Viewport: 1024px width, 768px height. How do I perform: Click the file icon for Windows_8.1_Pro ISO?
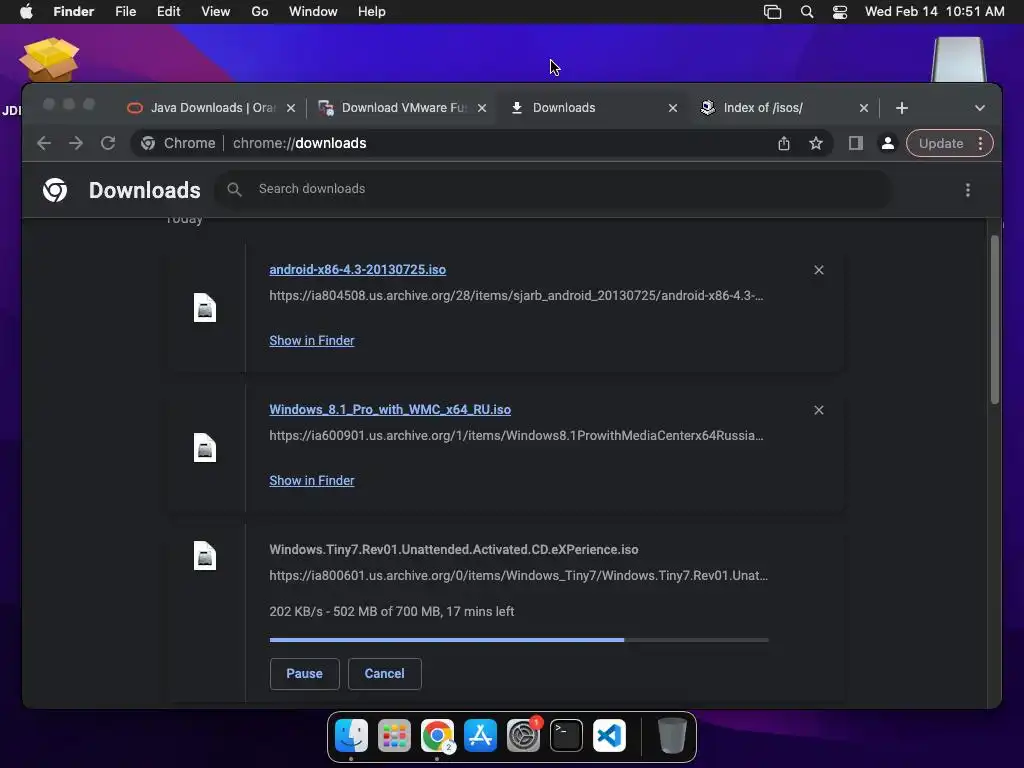205,448
